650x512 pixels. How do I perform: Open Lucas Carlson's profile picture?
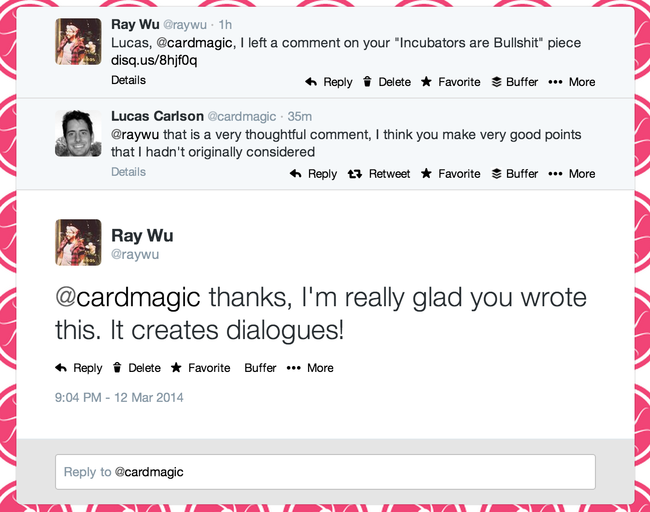[78, 133]
